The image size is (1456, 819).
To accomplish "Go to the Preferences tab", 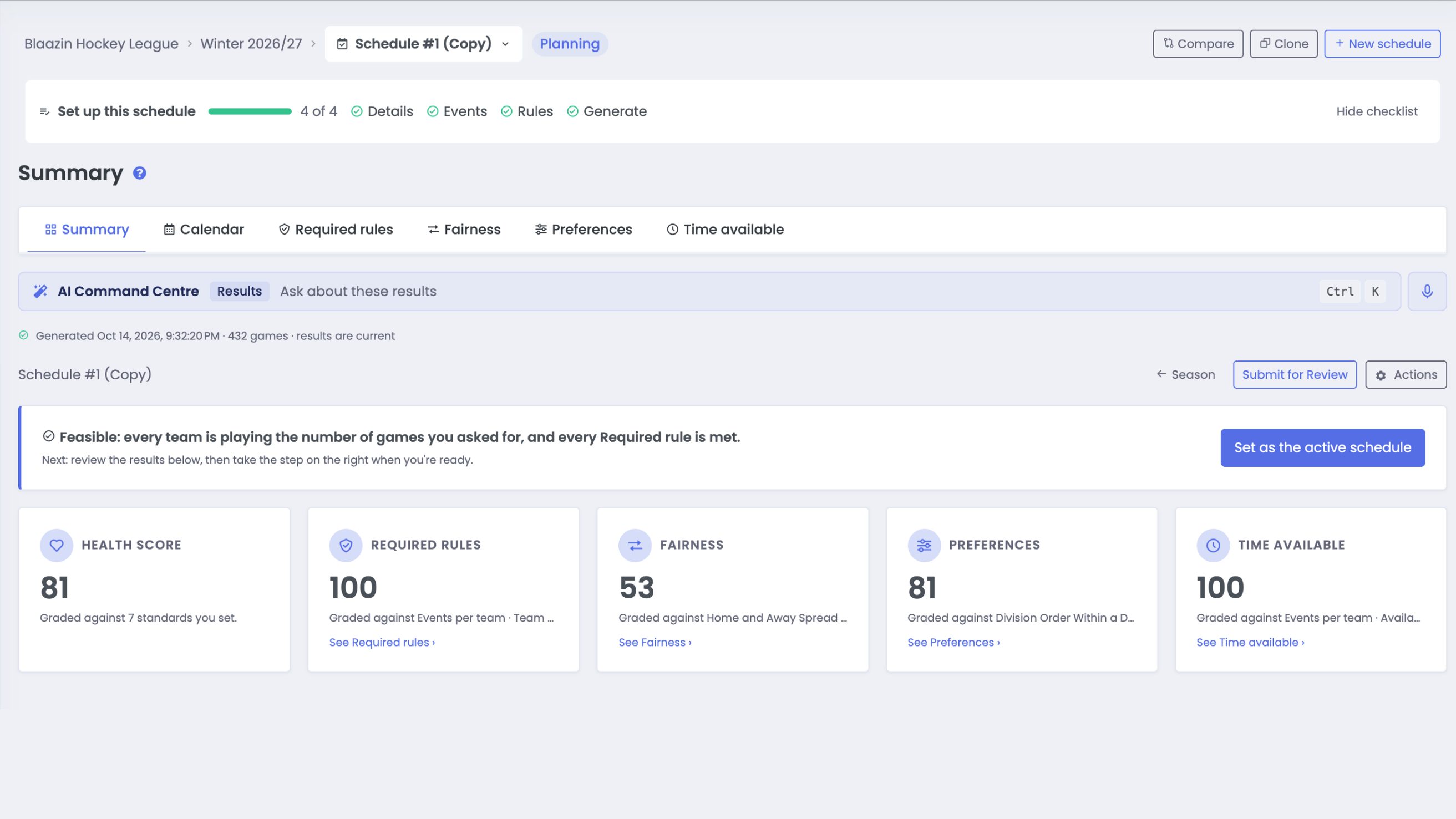I will pyautogui.click(x=584, y=230).
